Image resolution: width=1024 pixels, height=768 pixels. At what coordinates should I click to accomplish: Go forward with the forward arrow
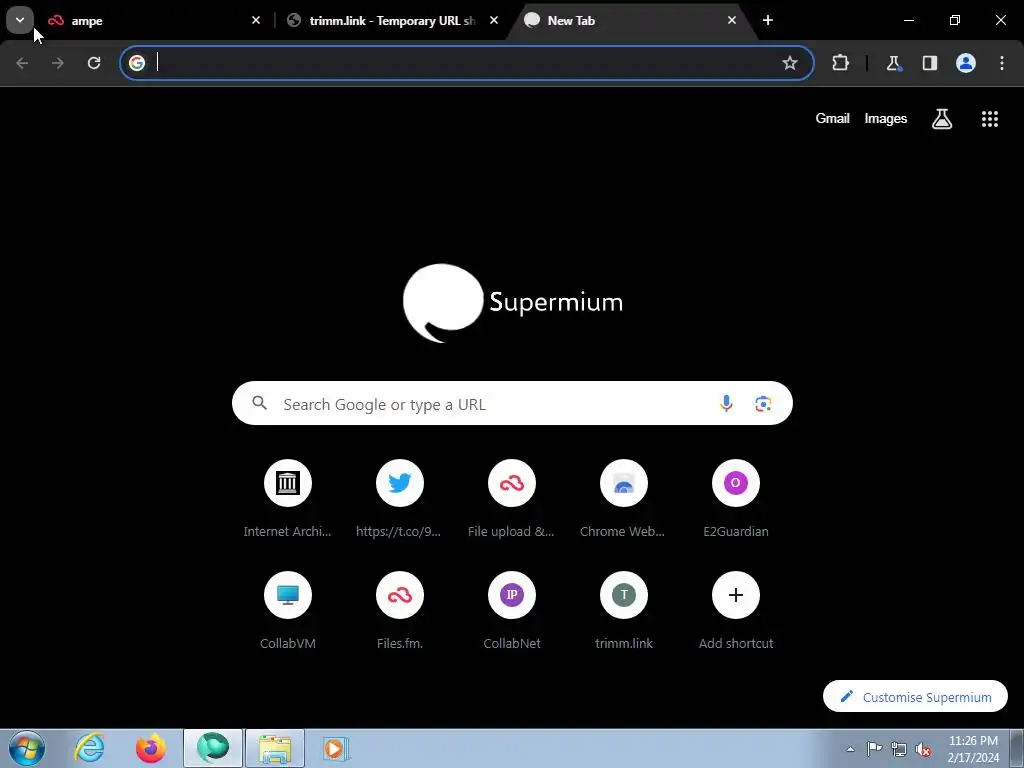[58, 63]
